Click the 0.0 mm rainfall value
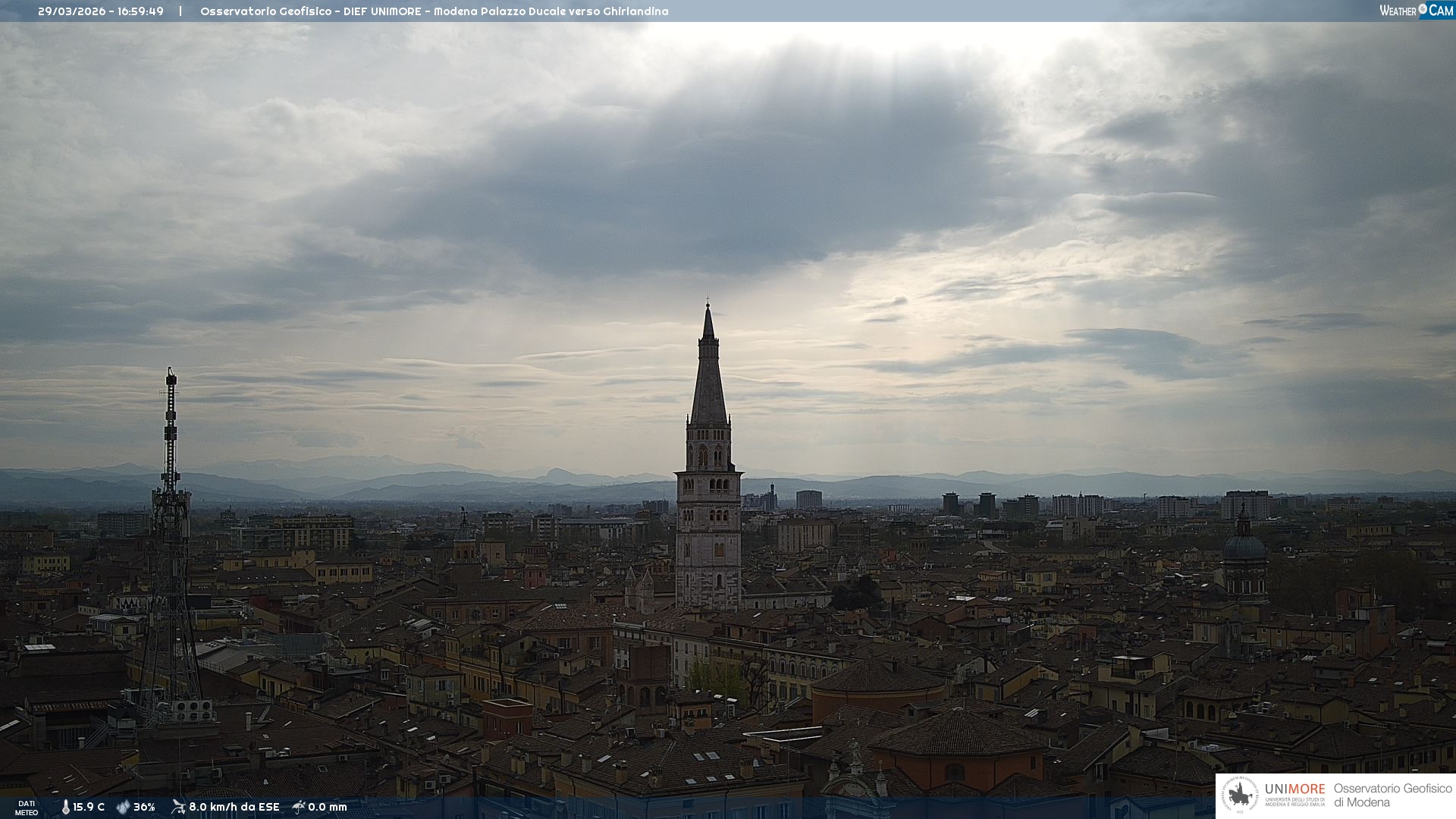 pyautogui.click(x=328, y=807)
